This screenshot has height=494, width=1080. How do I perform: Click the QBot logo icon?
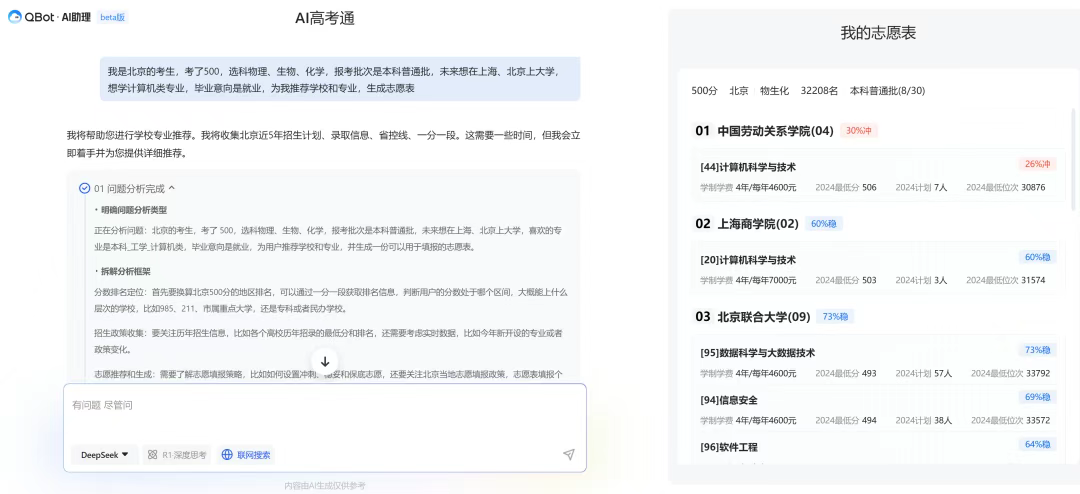[14, 18]
